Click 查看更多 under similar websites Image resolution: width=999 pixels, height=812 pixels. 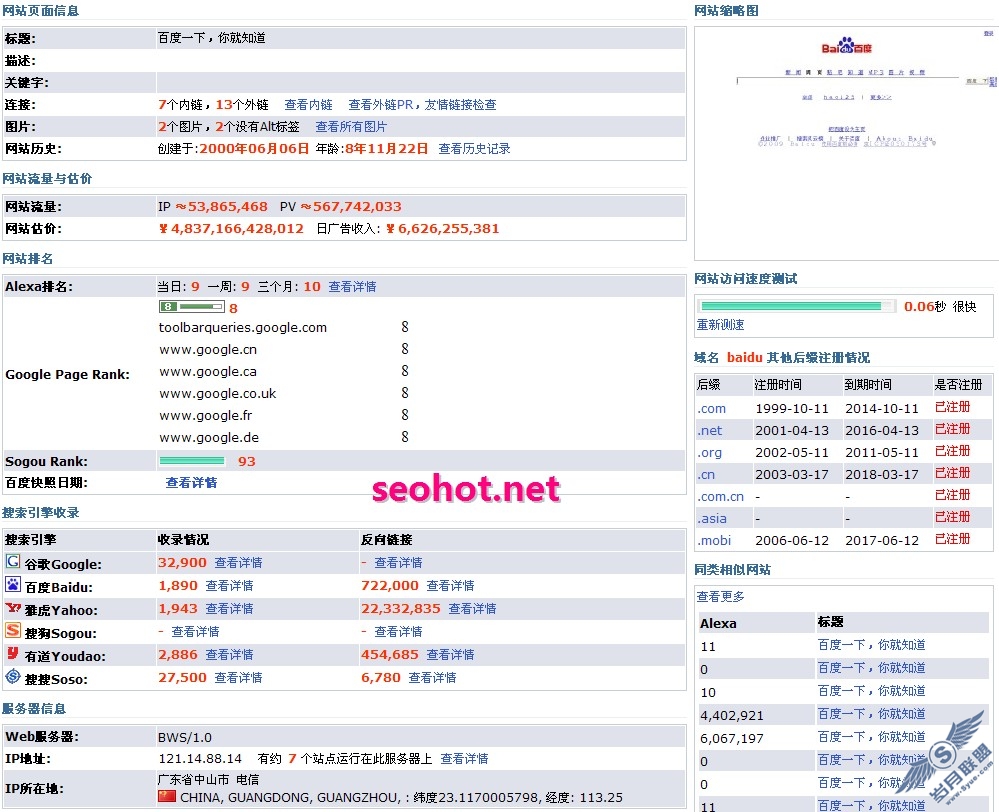(x=720, y=597)
